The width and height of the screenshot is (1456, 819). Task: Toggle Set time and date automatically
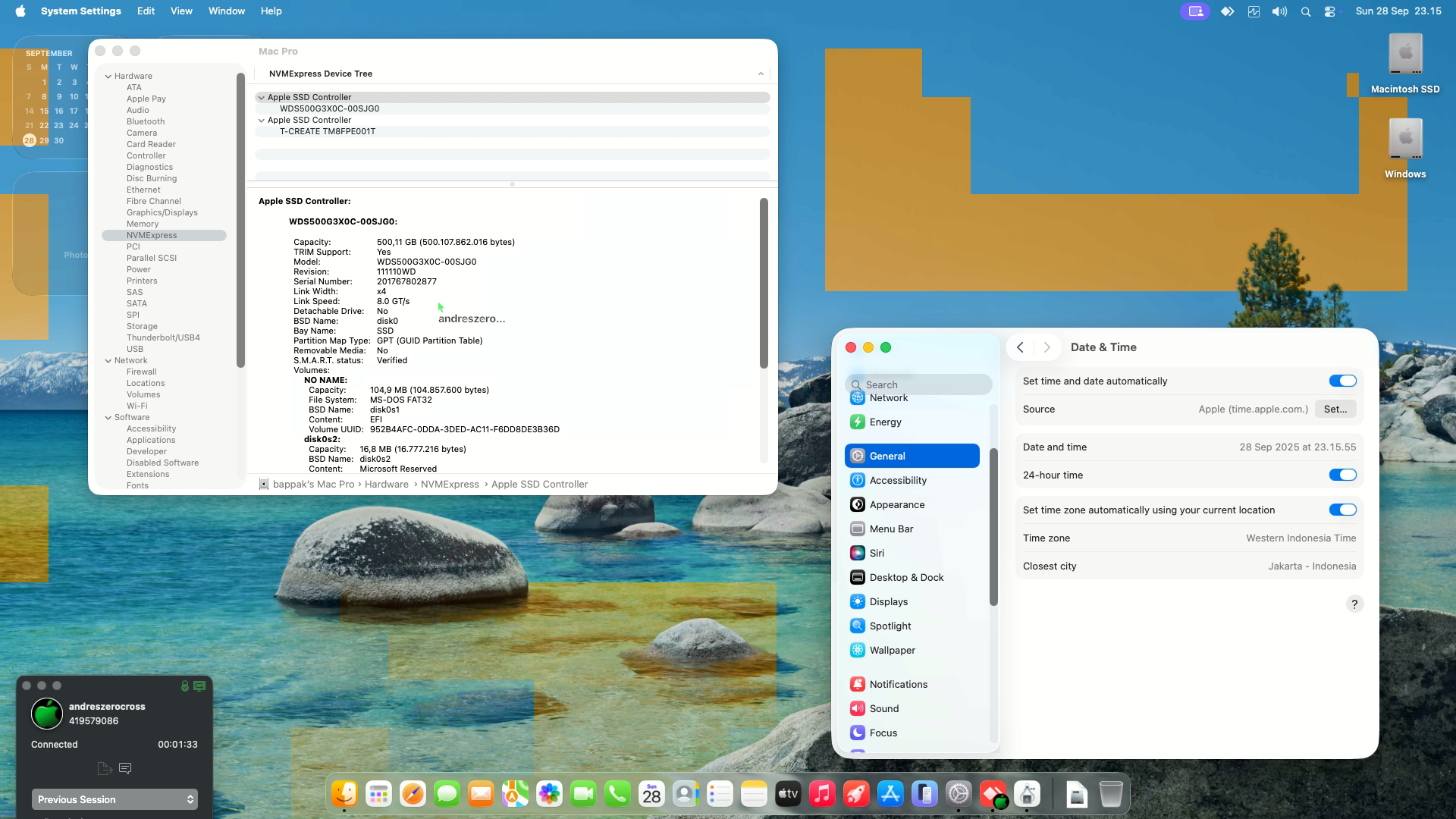(1342, 381)
